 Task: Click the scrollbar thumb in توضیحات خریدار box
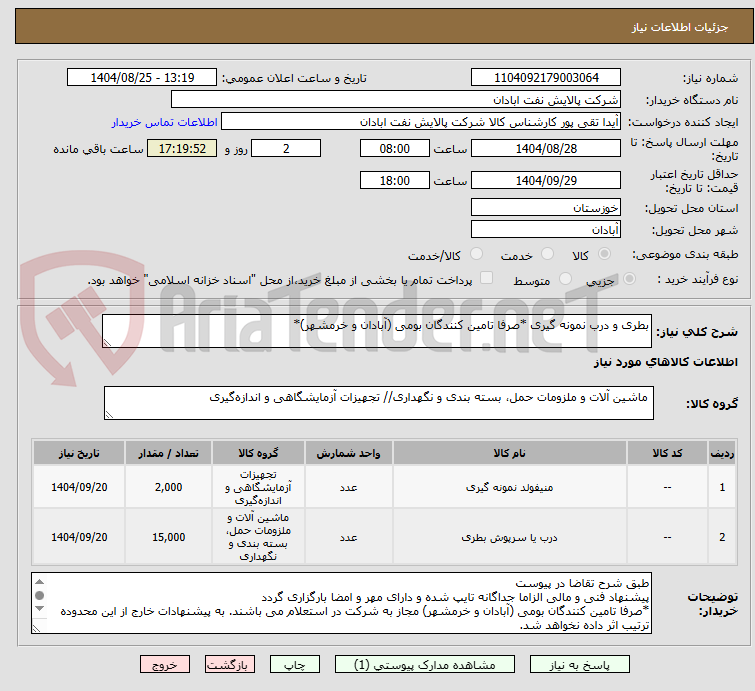click(x=39, y=595)
